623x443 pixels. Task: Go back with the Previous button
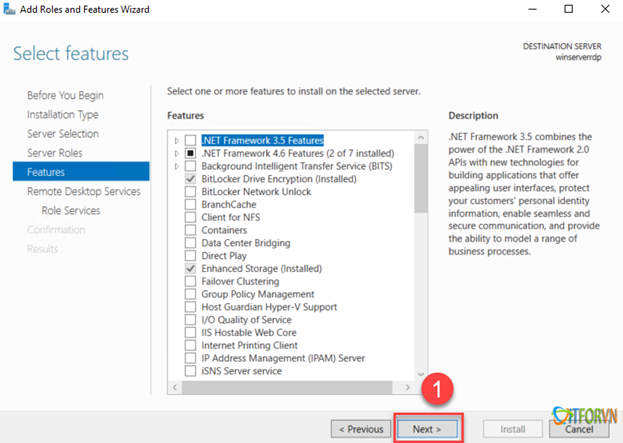pyautogui.click(x=361, y=429)
